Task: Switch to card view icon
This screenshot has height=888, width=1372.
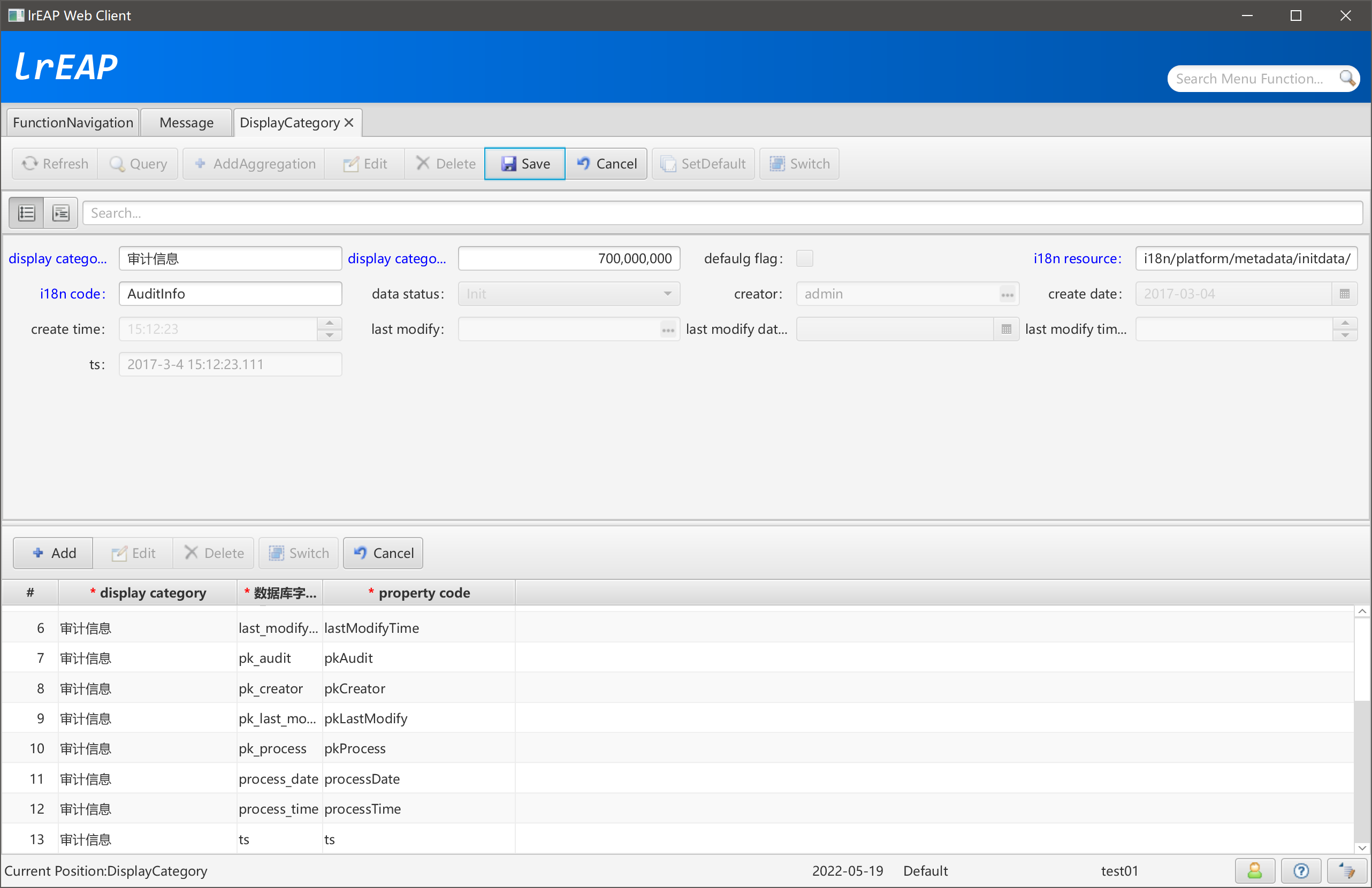Action: pos(60,213)
